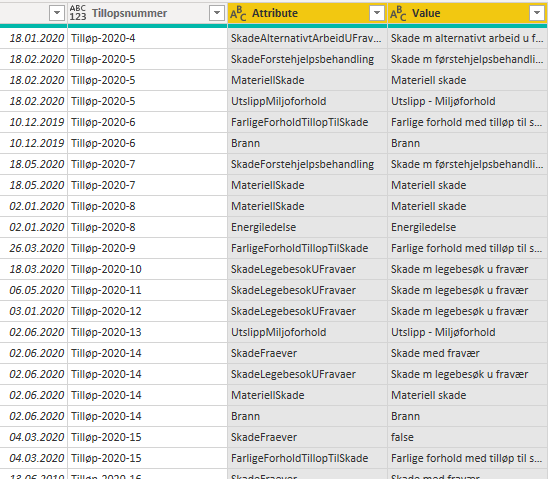Screen dimensions: 548x479
Task: Select FarligeForholdTillopTilSkade in the Tilløp-2020-9 row
Action: tap(307, 248)
